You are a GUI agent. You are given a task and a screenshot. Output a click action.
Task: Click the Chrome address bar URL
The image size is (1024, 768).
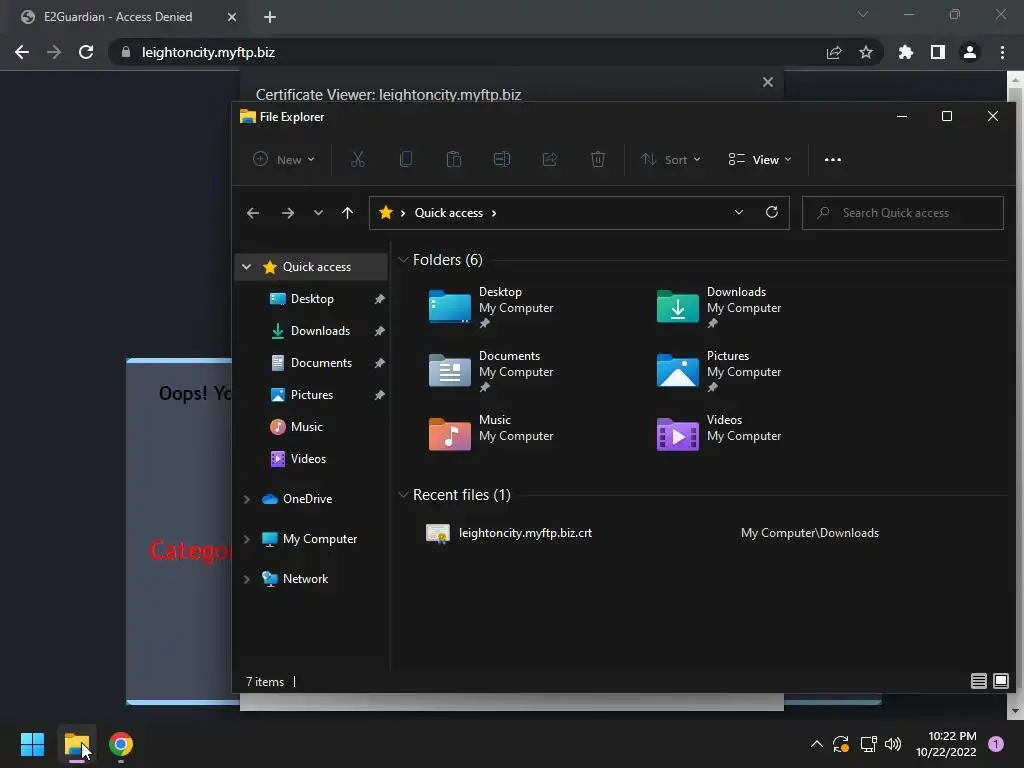[x=208, y=52]
